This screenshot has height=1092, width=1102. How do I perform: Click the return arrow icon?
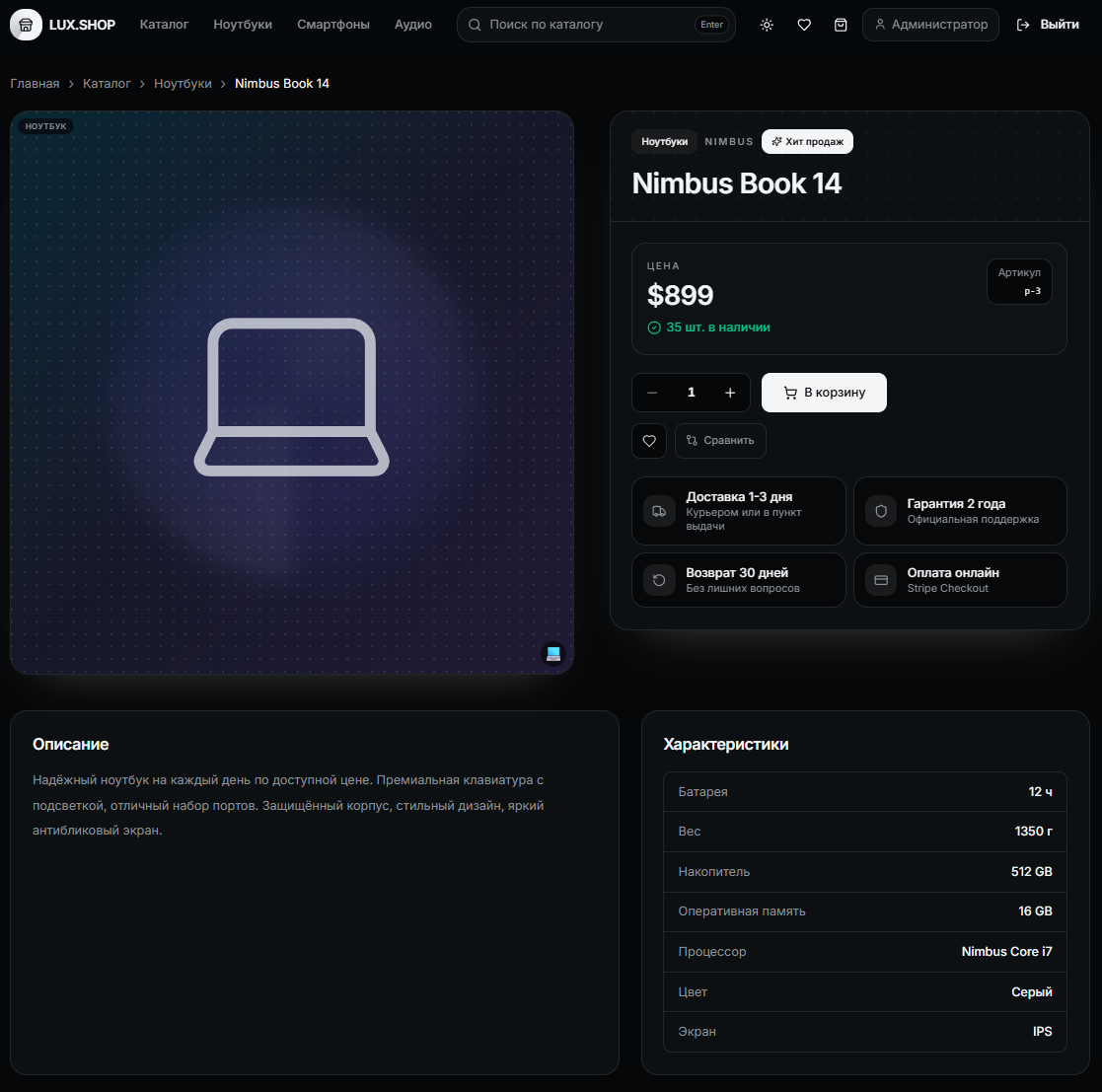(x=659, y=580)
